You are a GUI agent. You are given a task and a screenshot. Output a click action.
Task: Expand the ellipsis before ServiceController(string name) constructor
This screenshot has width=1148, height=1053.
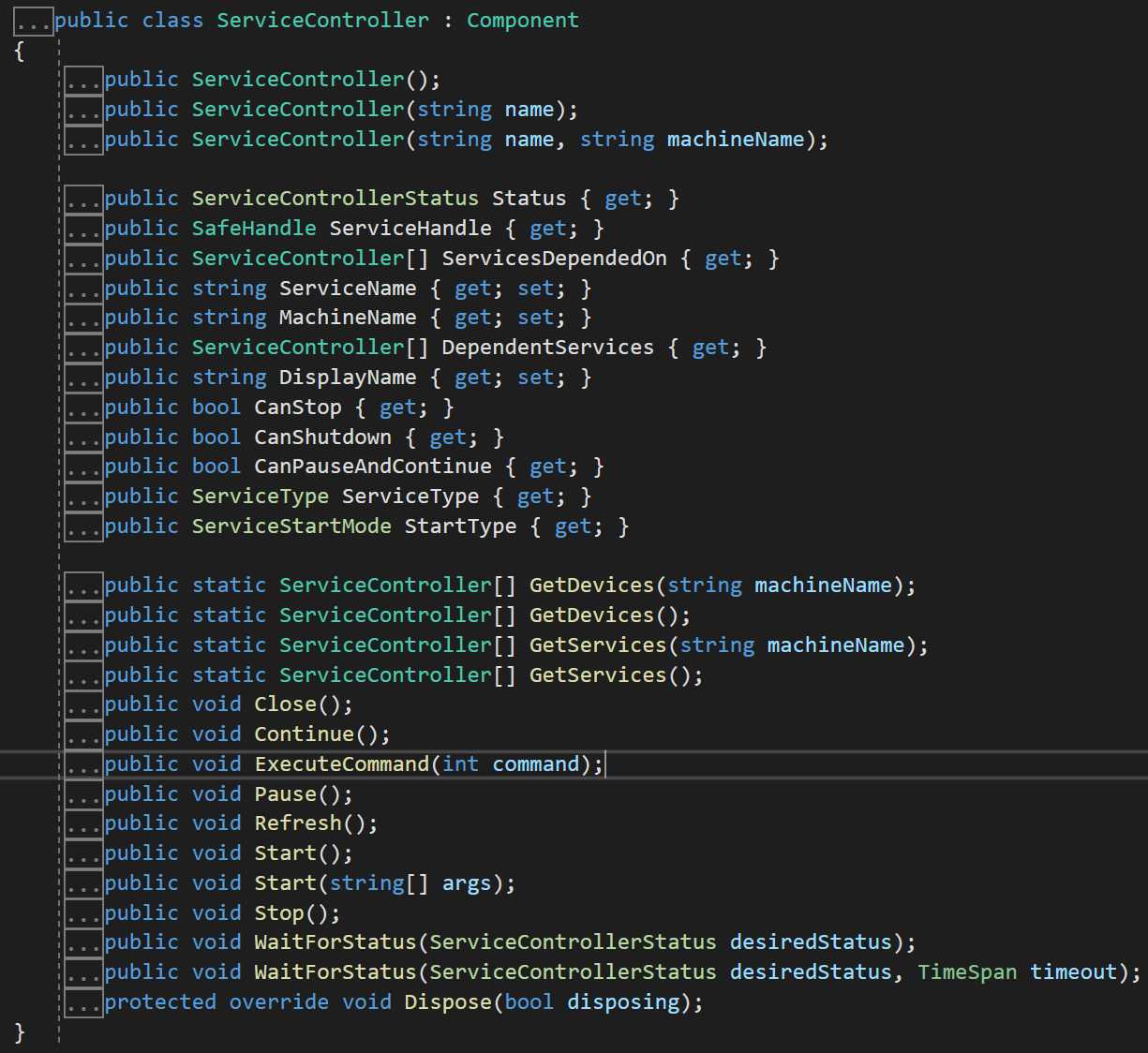point(84,111)
